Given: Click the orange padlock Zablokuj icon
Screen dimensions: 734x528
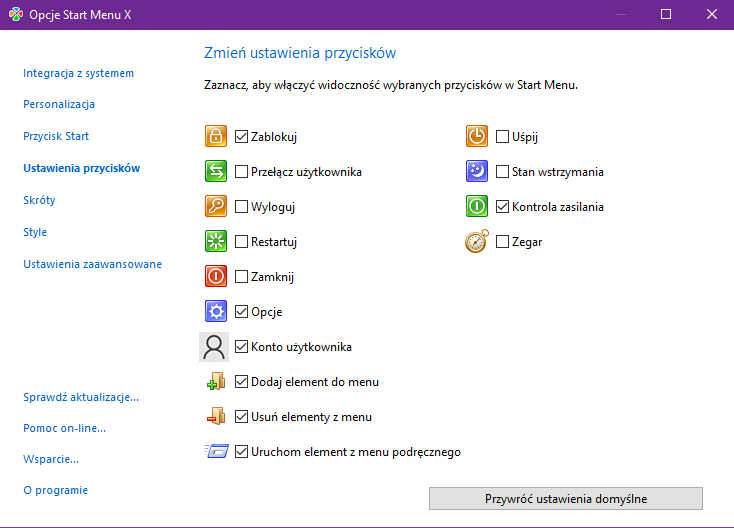Looking at the screenshot, I should click(216, 136).
